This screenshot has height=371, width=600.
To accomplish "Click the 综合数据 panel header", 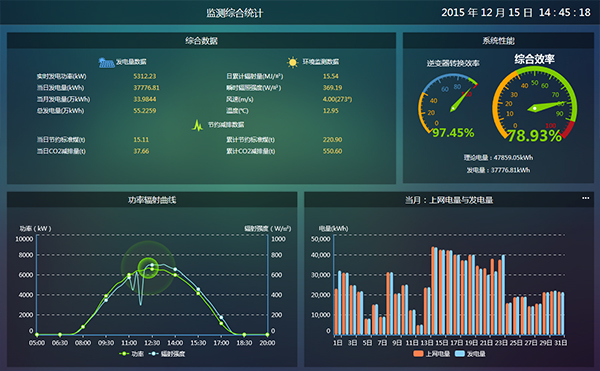I will pyautogui.click(x=201, y=41).
